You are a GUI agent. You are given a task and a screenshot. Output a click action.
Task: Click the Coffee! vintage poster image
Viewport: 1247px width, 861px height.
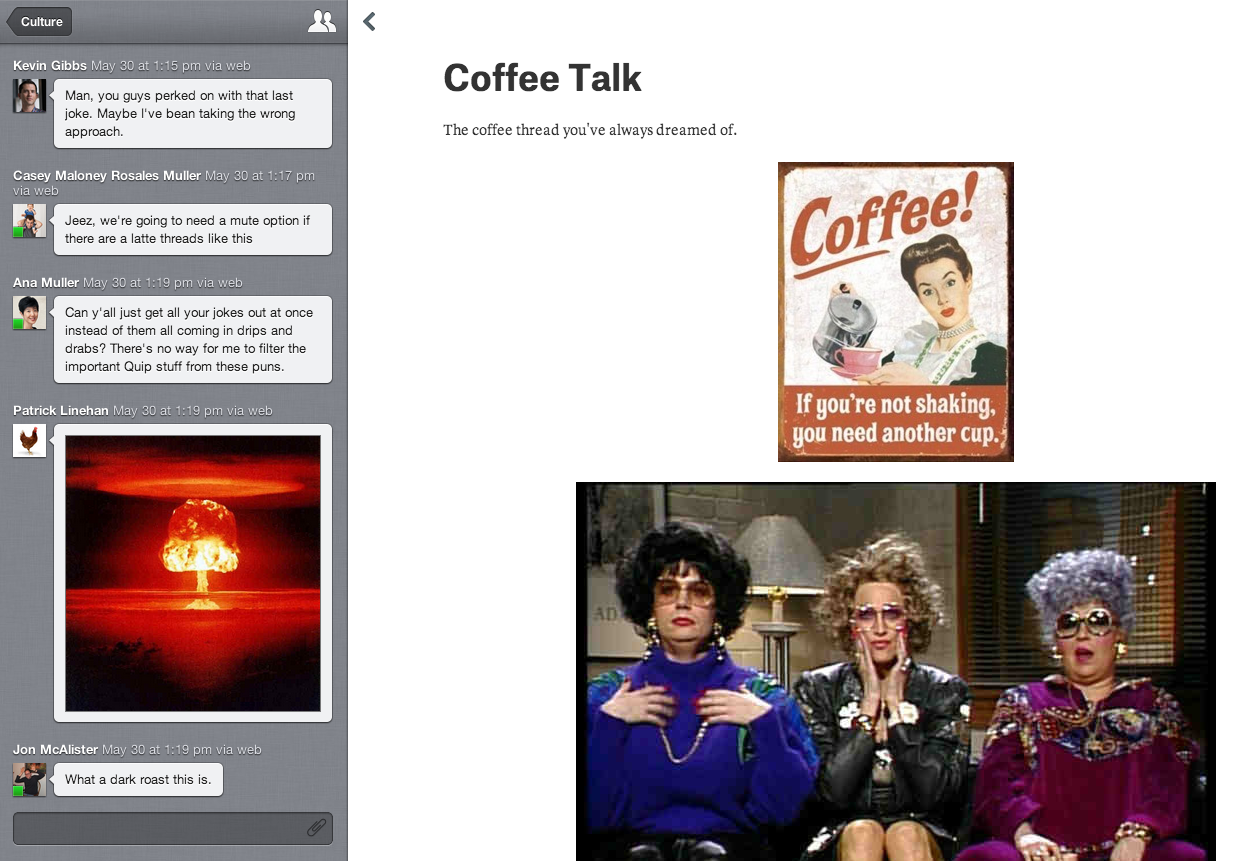tap(896, 312)
